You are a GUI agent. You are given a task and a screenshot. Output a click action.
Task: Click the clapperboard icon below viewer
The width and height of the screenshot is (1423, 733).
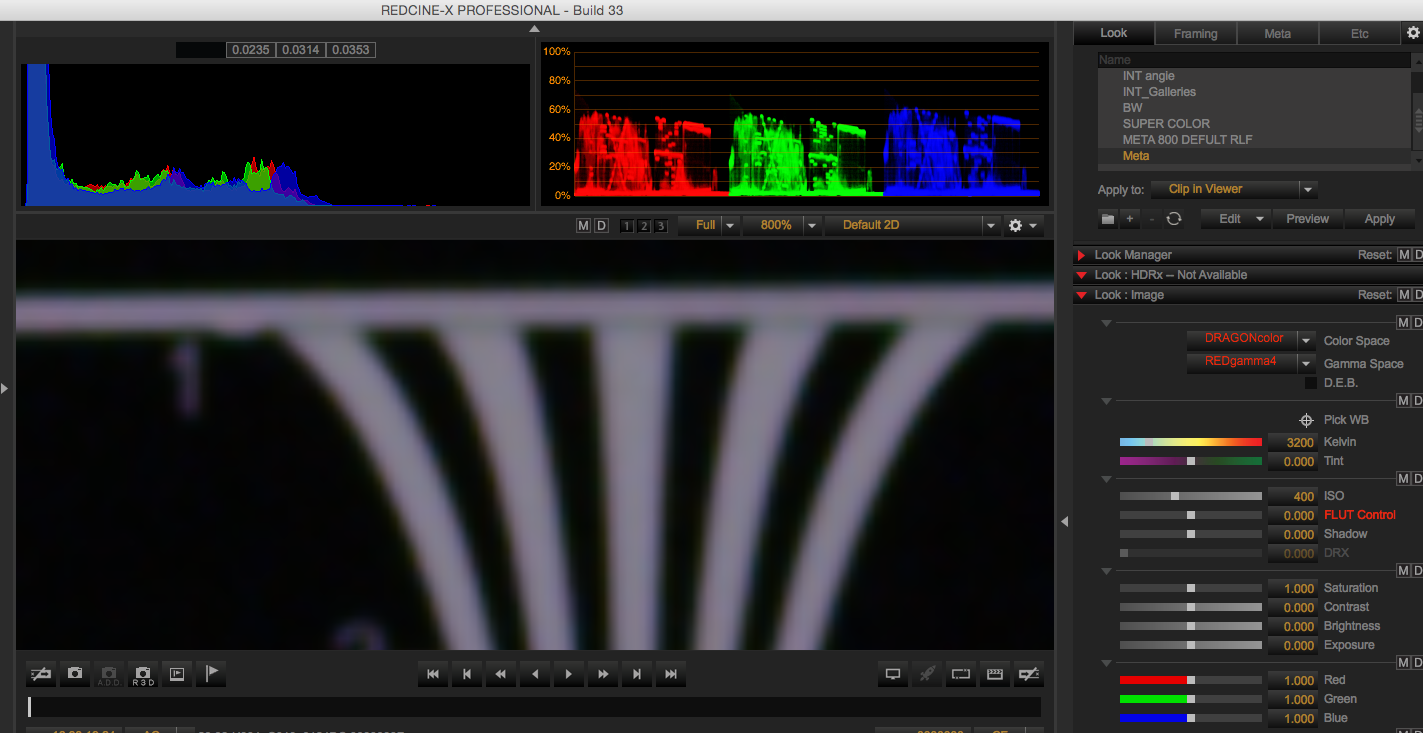(995, 674)
